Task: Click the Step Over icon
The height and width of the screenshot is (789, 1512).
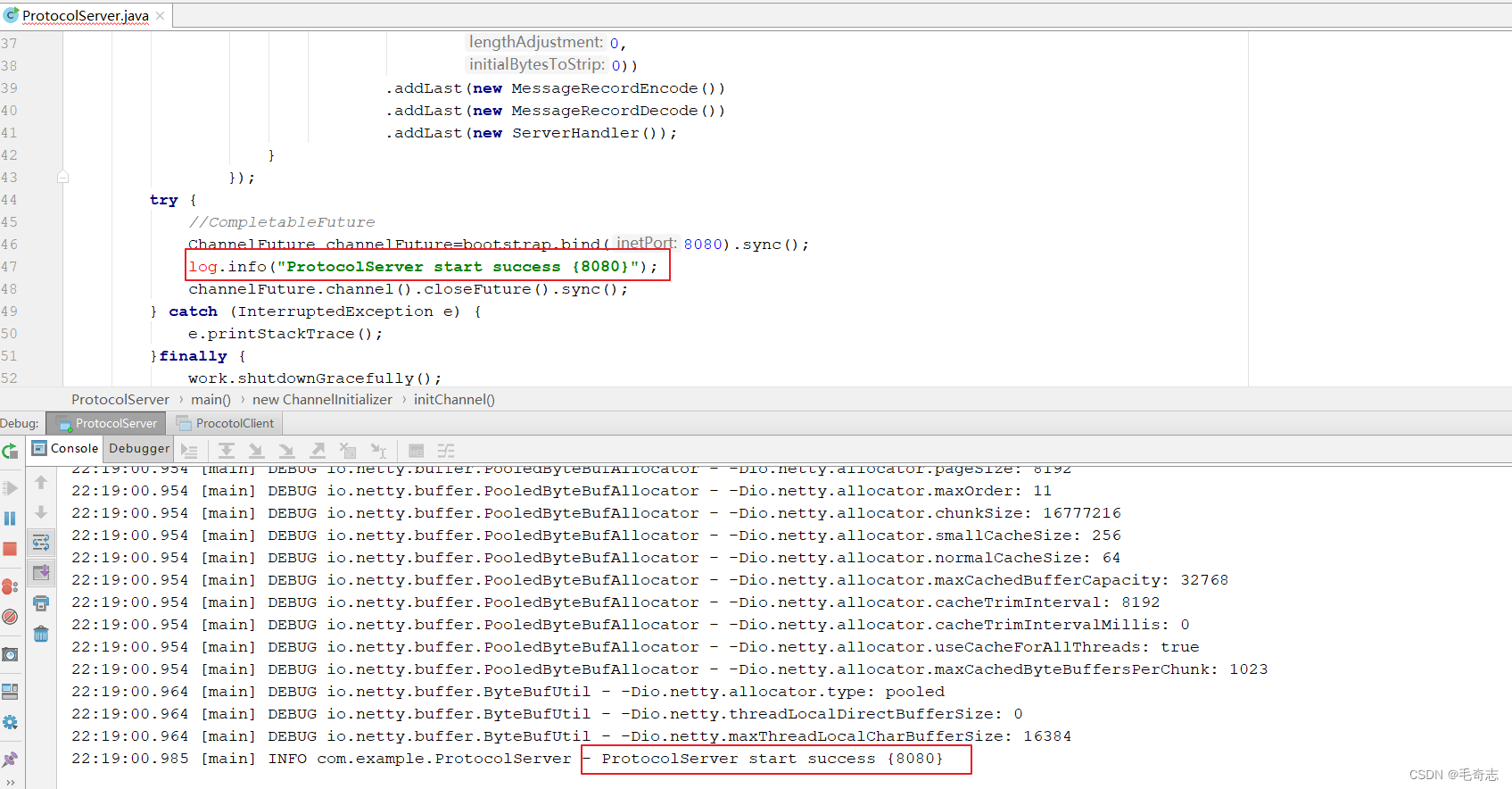Action: coord(227,451)
